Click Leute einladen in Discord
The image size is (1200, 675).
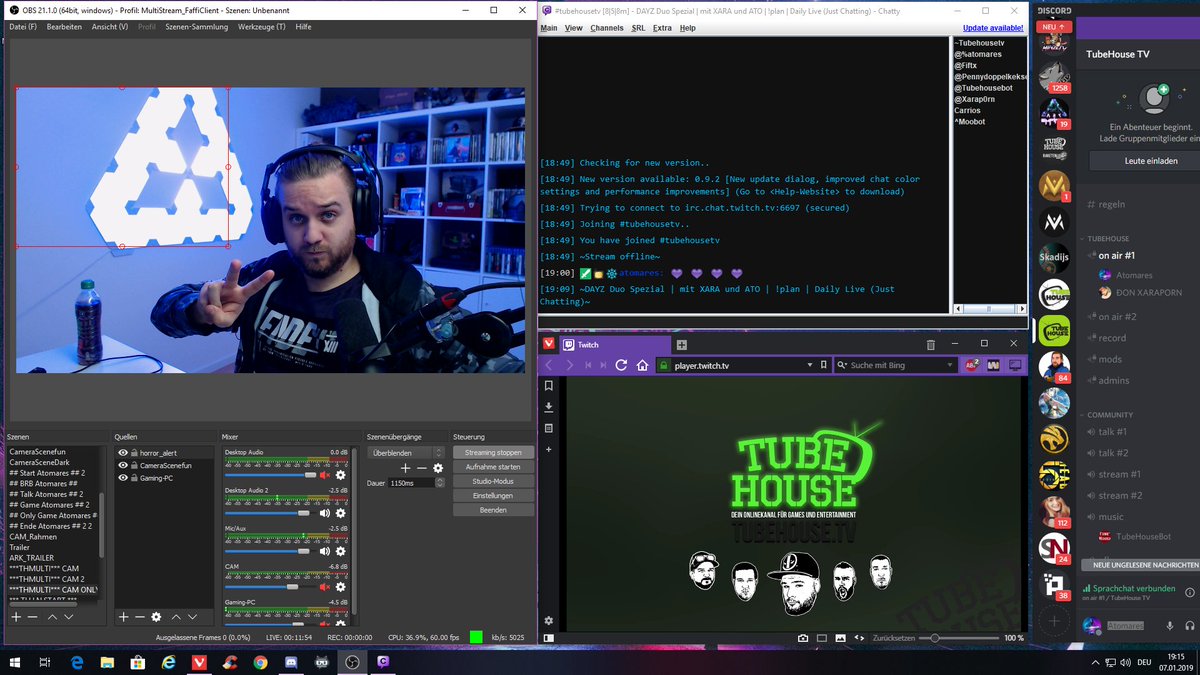(x=1150, y=161)
